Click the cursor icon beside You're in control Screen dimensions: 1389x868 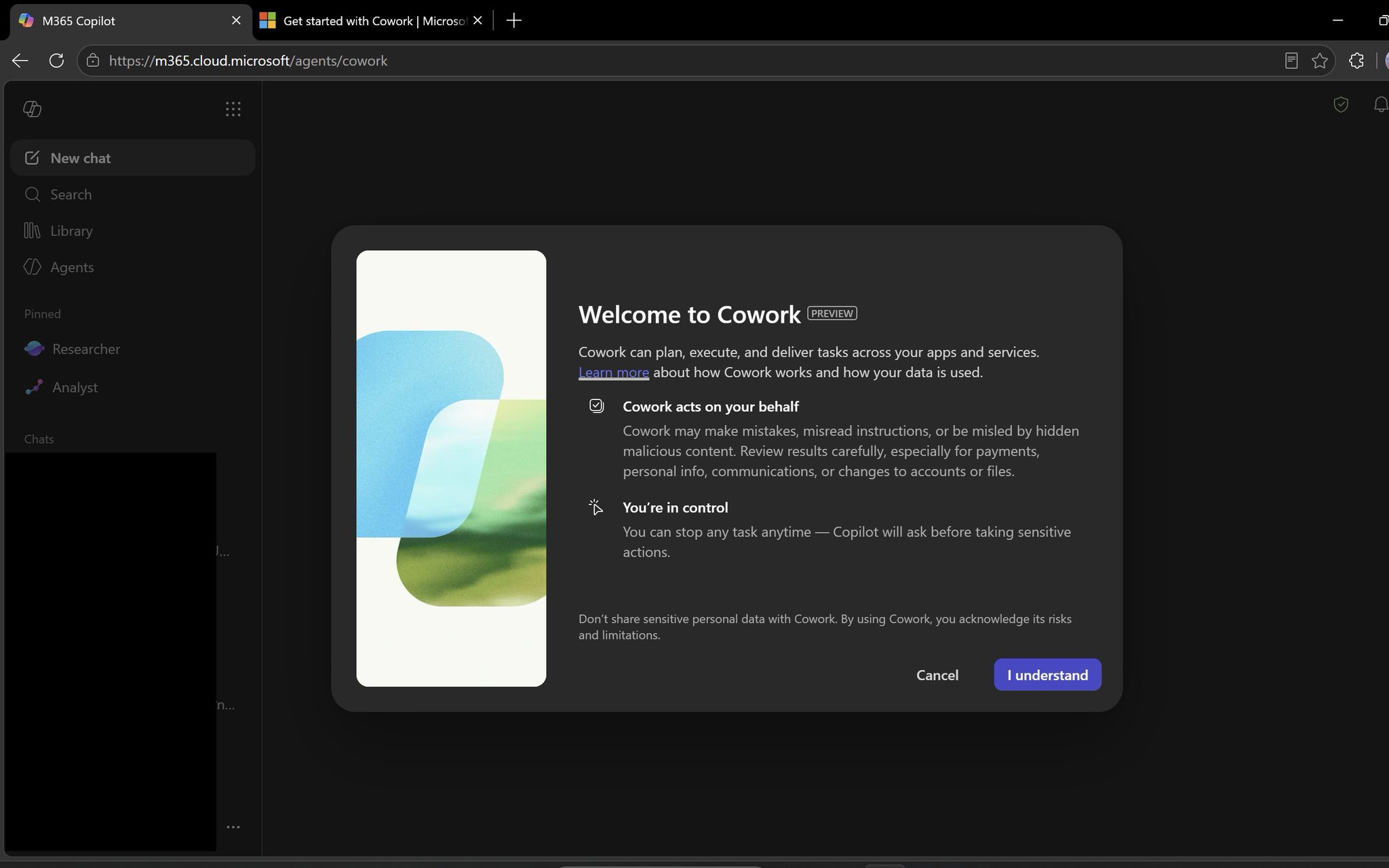point(595,507)
